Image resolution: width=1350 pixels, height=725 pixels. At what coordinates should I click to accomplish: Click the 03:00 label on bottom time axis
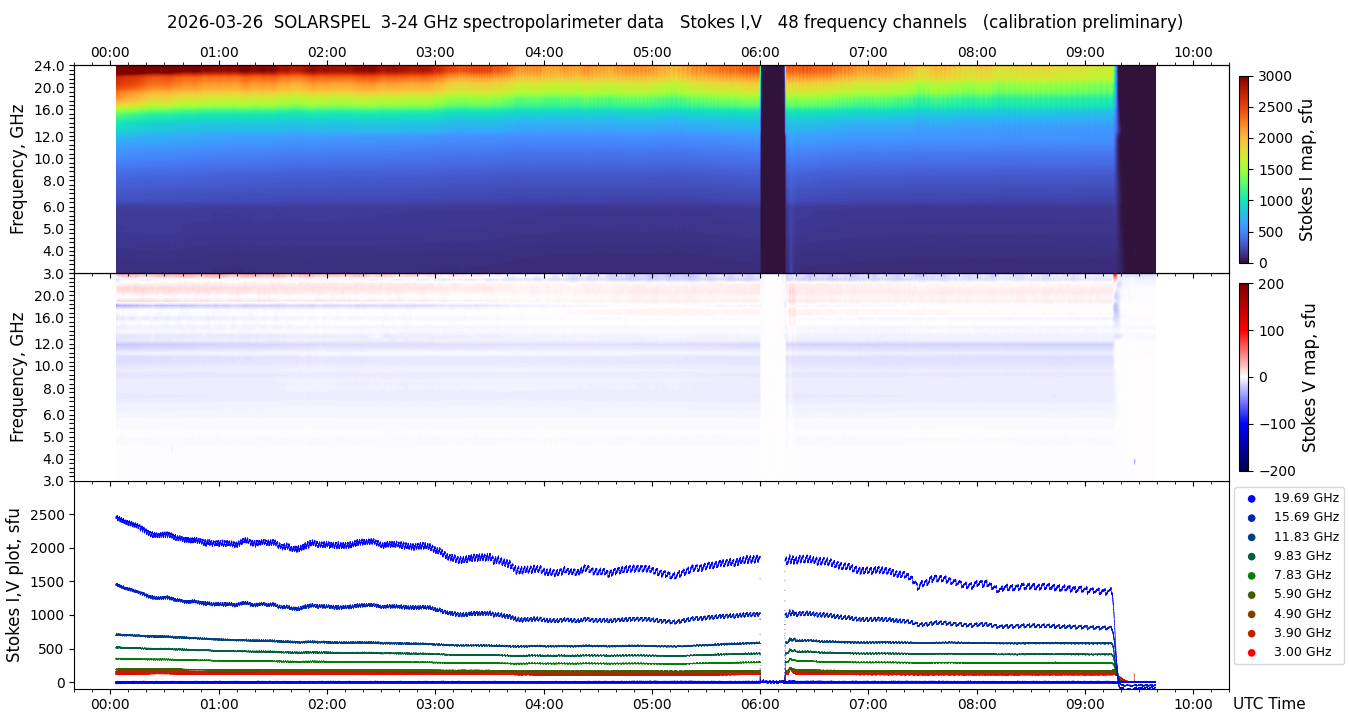[x=435, y=704]
